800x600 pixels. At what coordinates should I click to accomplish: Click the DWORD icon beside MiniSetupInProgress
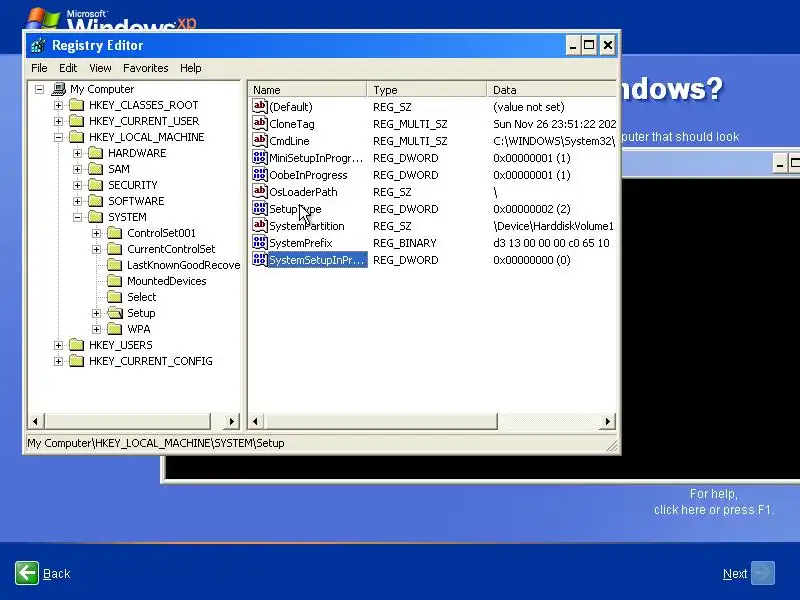[x=260, y=158]
